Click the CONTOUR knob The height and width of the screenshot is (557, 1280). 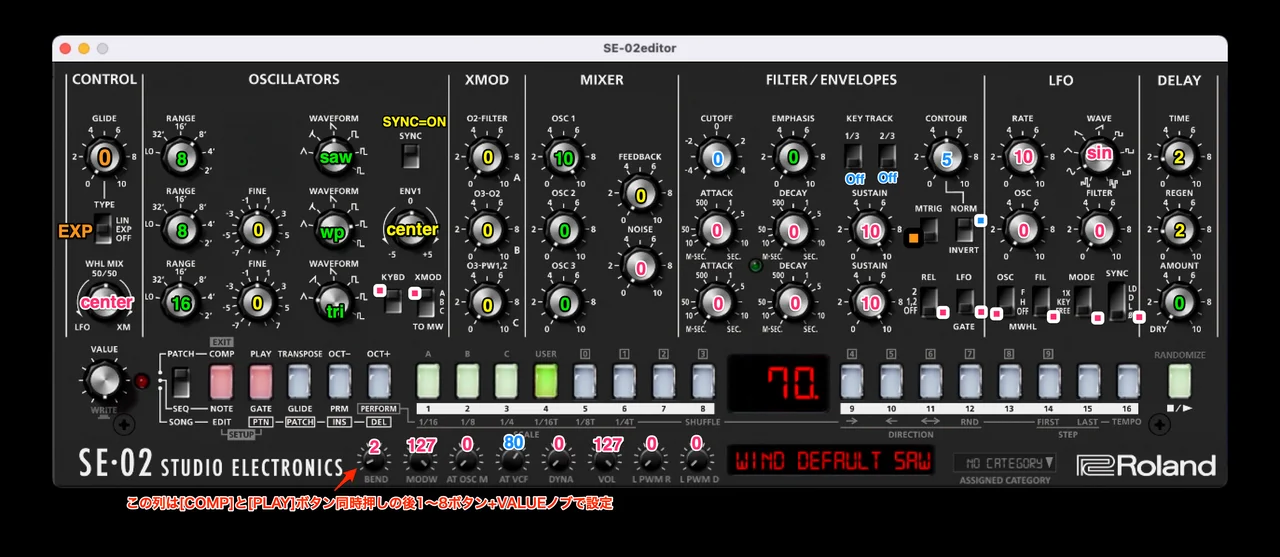point(946,158)
